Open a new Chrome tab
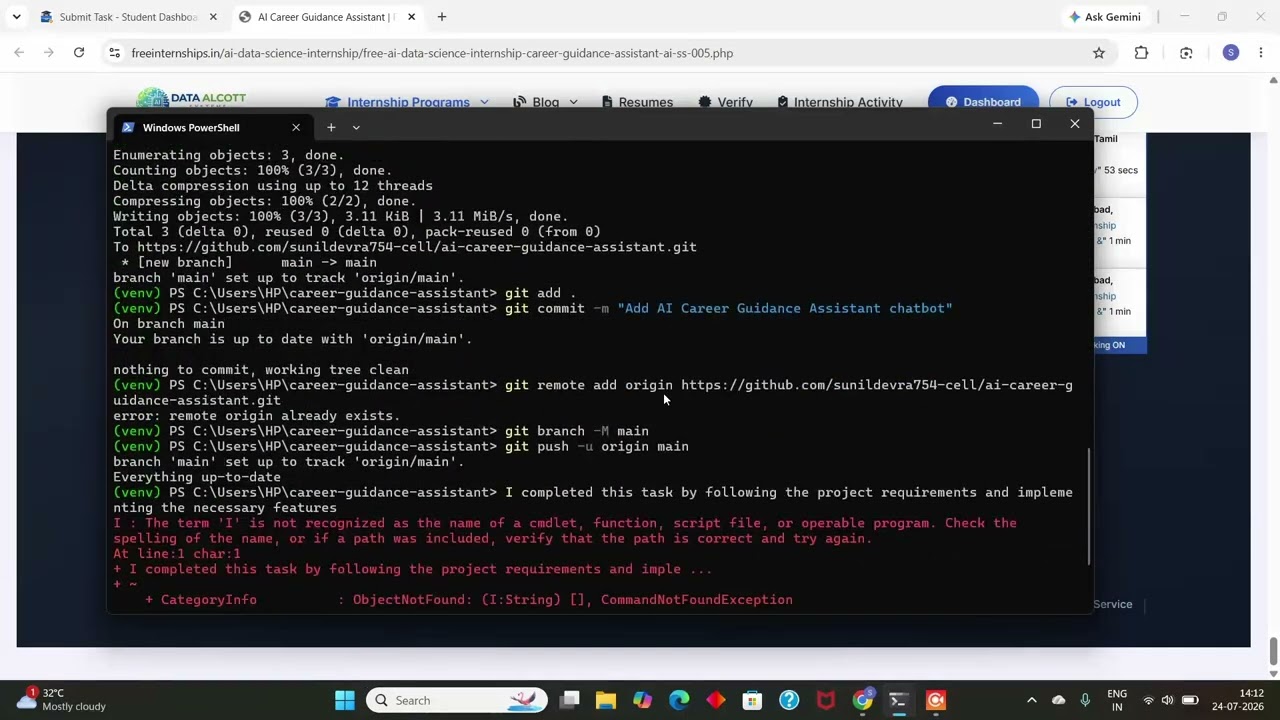Image resolution: width=1280 pixels, height=720 pixels. (442, 17)
